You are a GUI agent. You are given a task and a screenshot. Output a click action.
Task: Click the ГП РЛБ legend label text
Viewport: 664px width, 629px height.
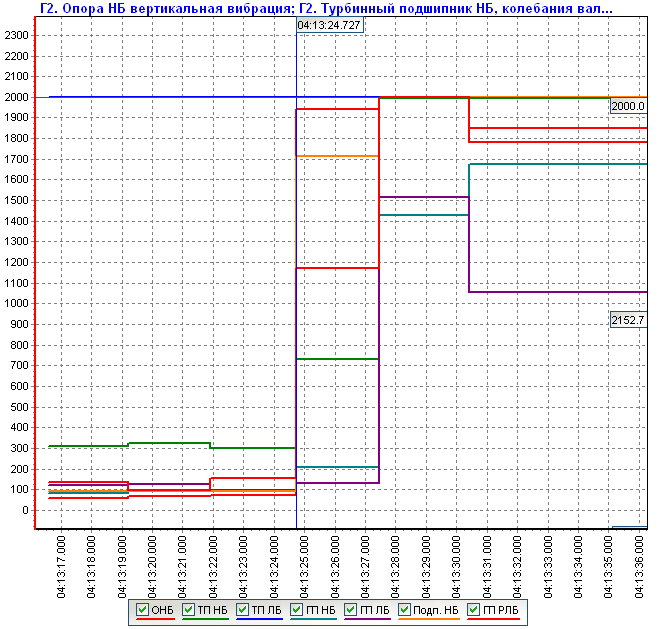(501, 610)
